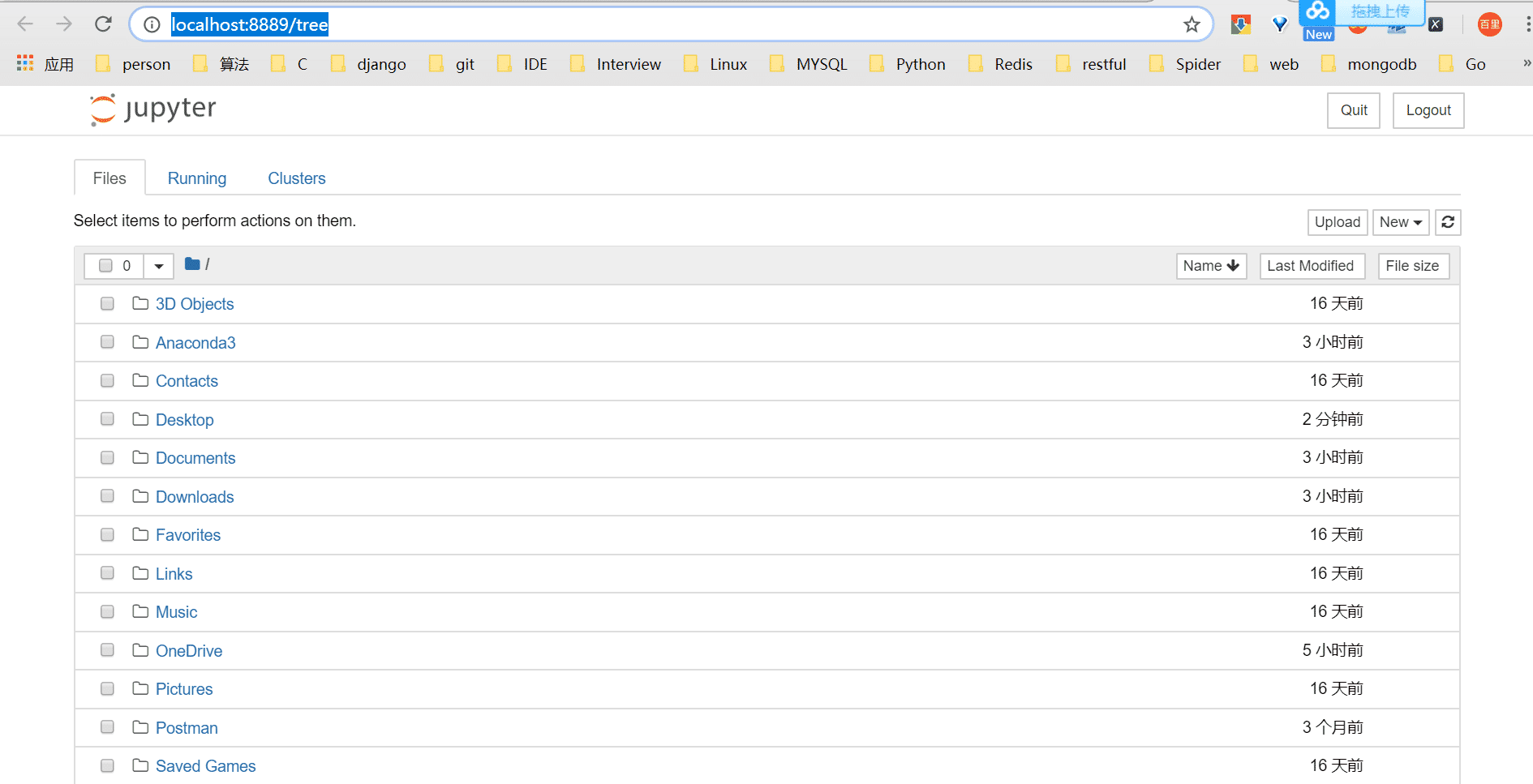Check the Pictures row checkbox
Image resolution: width=1533 pixels, height=784 pixels.
pyautogui.click(x=107, y=688)
